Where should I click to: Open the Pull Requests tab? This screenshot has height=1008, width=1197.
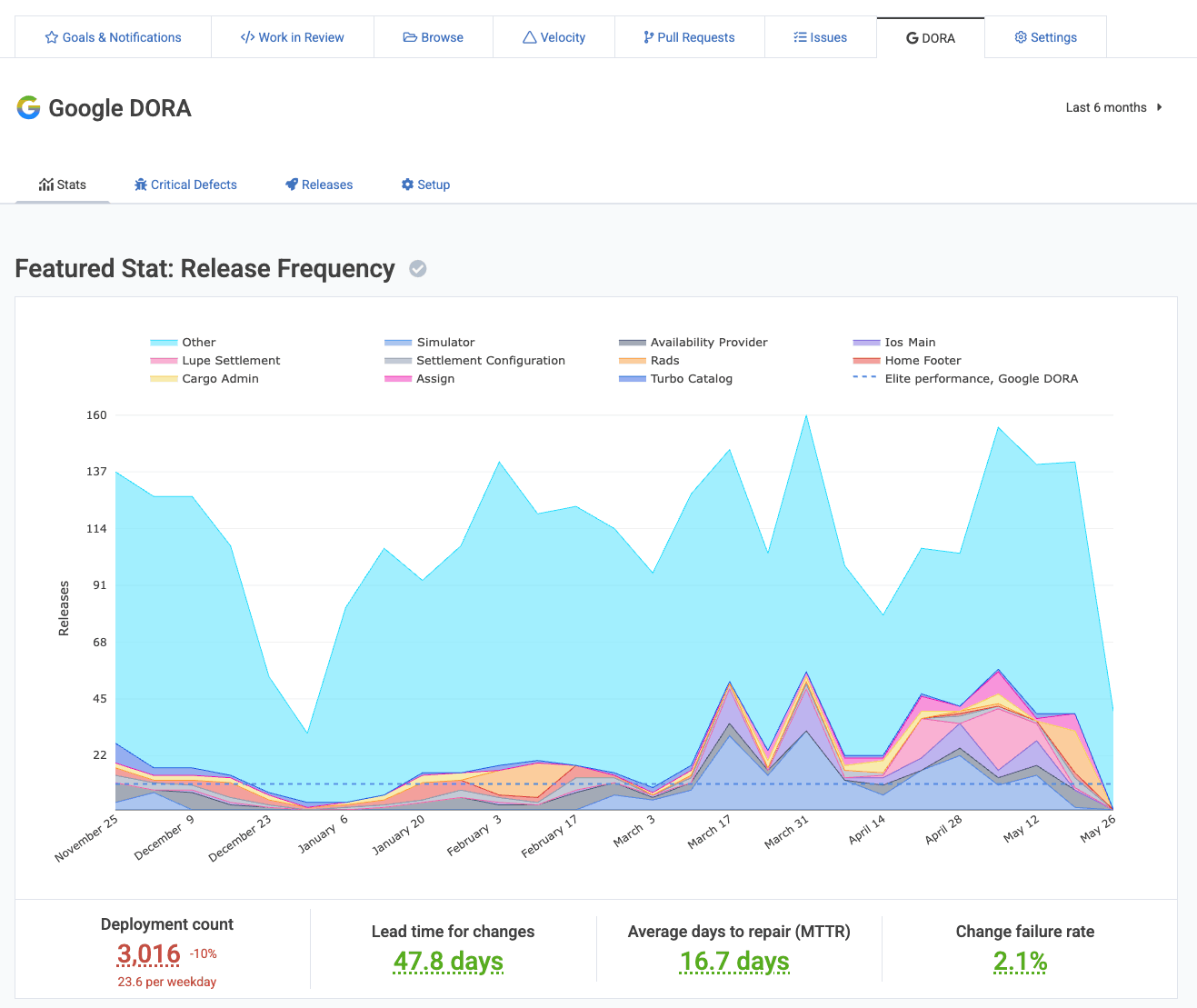point(689,37)
